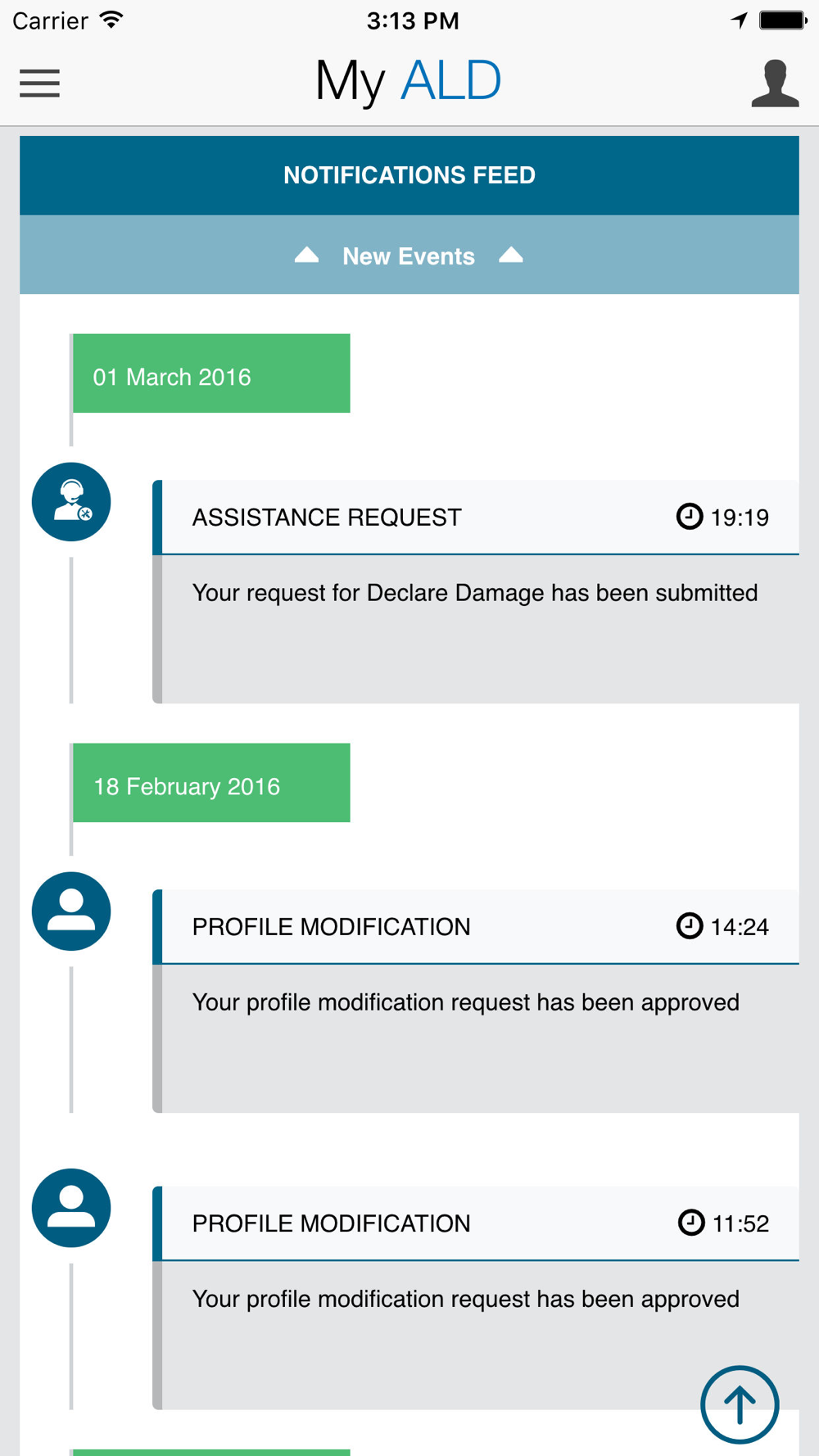Open the 14:24 profile approved message

pyautogui.click(x=465, y=1002)
